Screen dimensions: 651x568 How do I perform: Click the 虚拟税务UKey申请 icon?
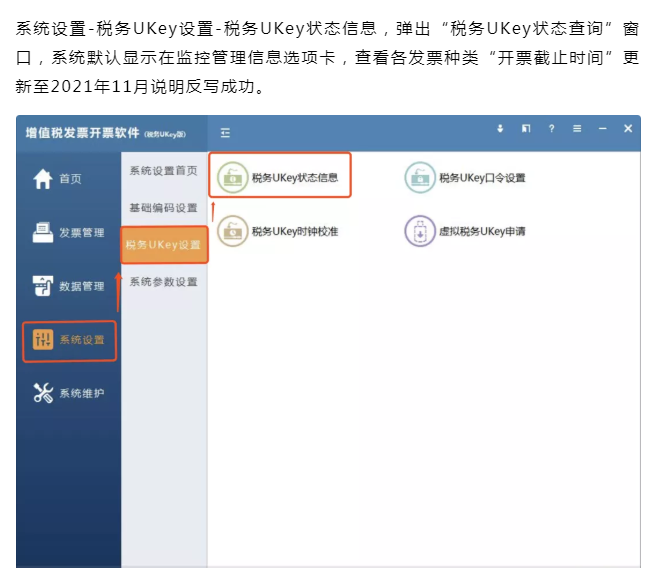(419, 231)
